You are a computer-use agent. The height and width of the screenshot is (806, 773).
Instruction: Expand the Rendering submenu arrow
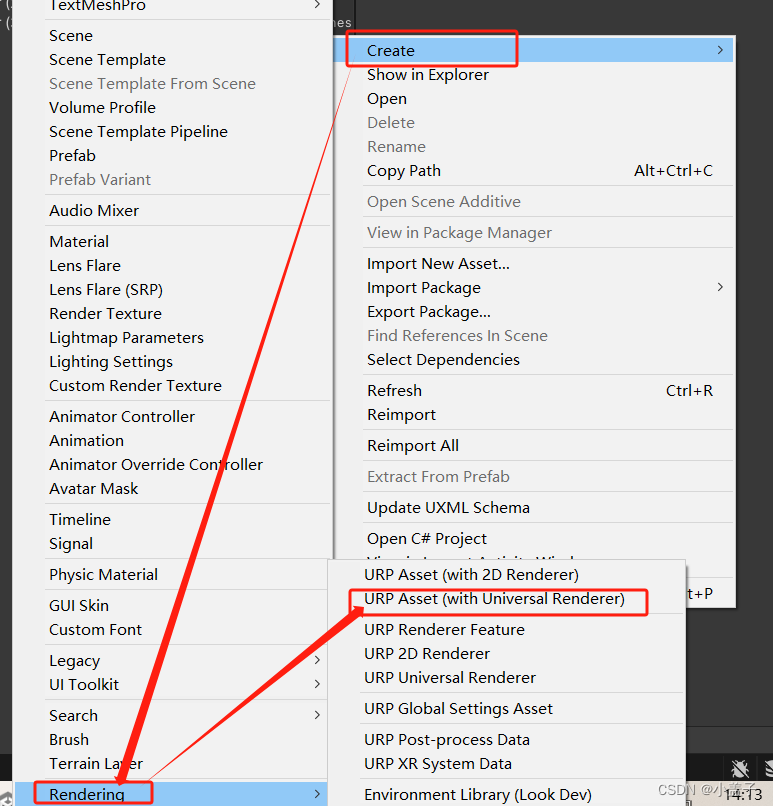(317, 794)
